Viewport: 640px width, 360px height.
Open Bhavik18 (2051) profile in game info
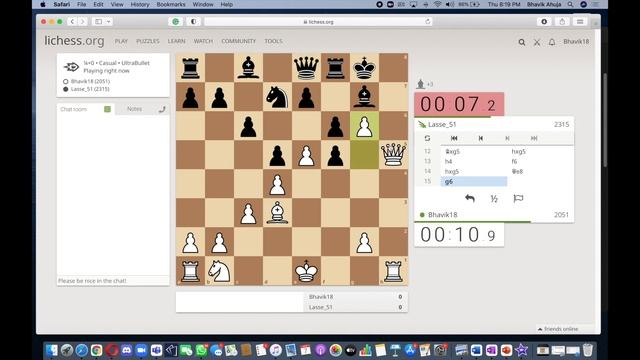pos(90,81)
